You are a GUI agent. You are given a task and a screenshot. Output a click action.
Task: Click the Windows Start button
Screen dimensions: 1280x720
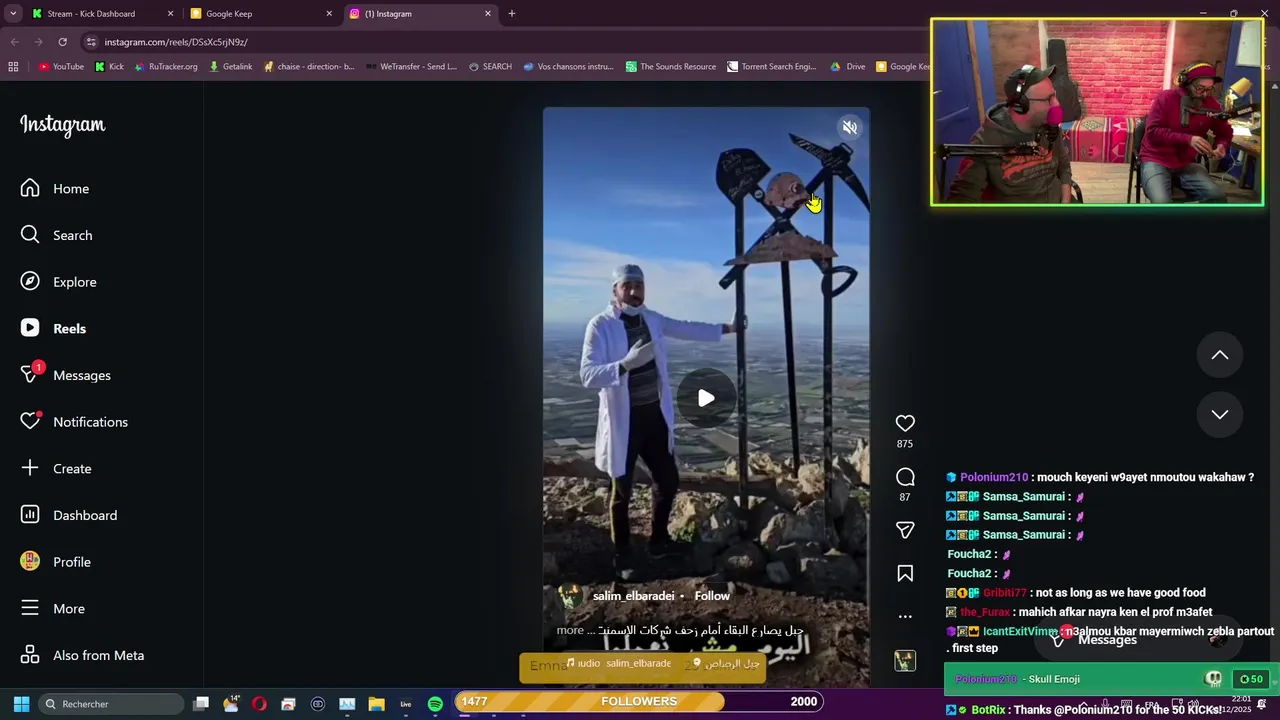(21, 704)
